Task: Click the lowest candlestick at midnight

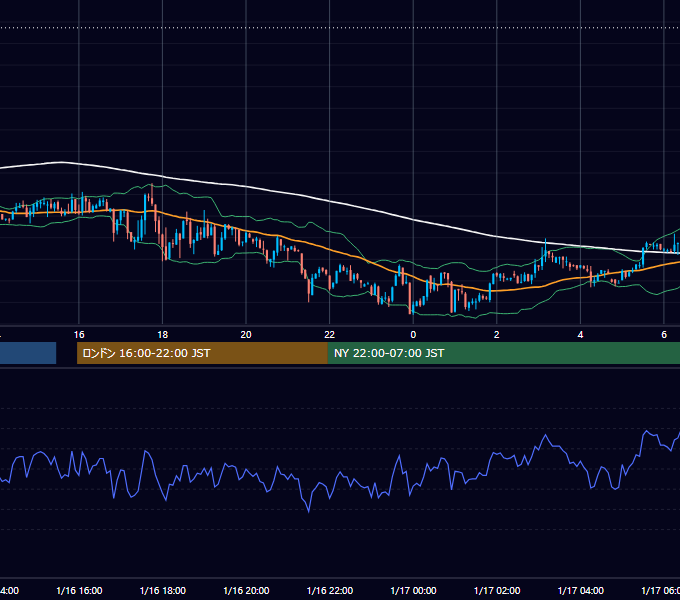Action: [x=410, y=299]
